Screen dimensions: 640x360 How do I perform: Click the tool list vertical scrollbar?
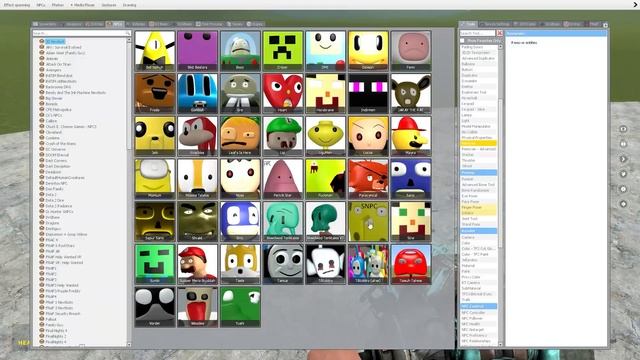tap(500, 173)
